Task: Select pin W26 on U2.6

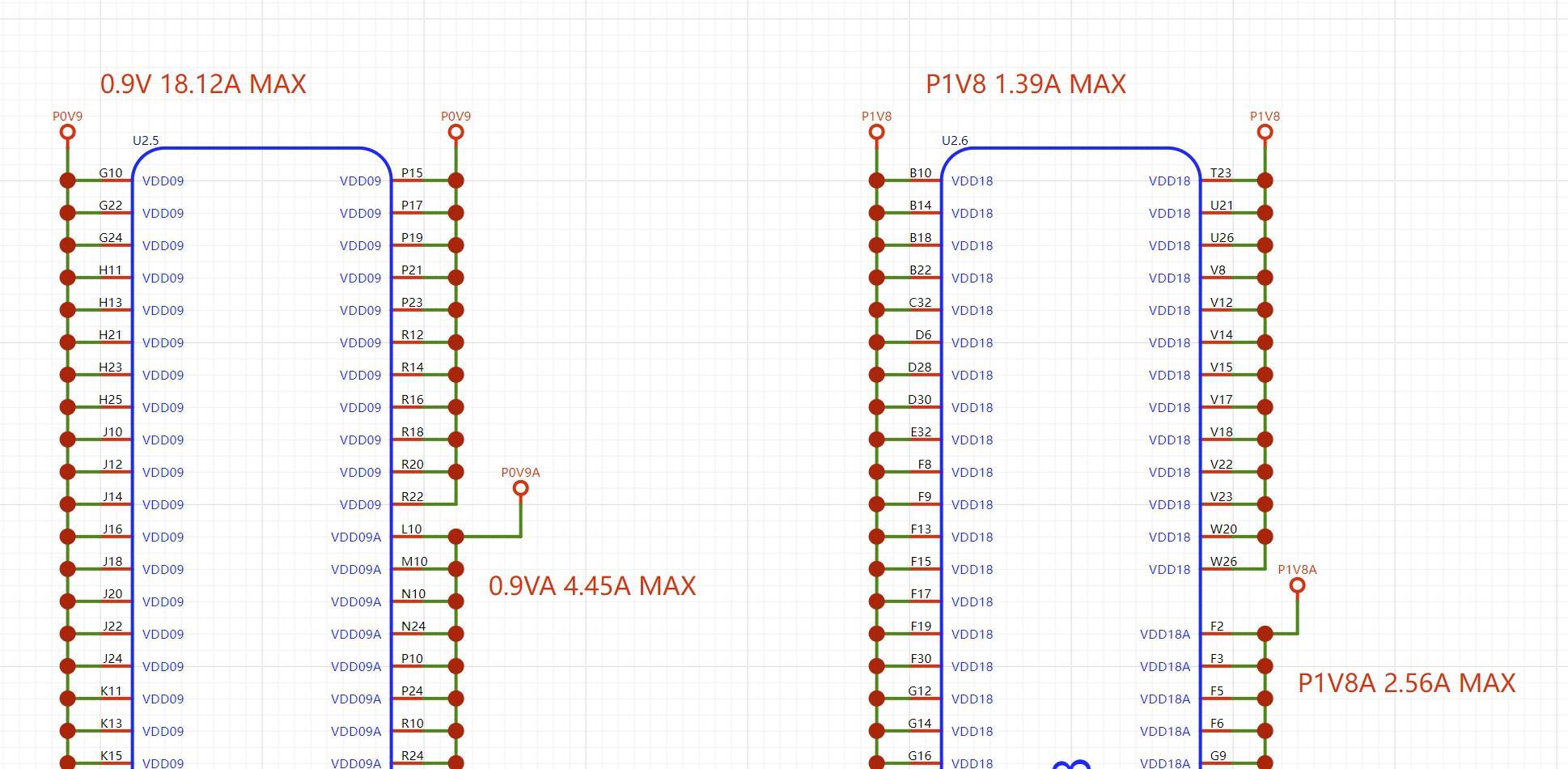Action: 1223,562
